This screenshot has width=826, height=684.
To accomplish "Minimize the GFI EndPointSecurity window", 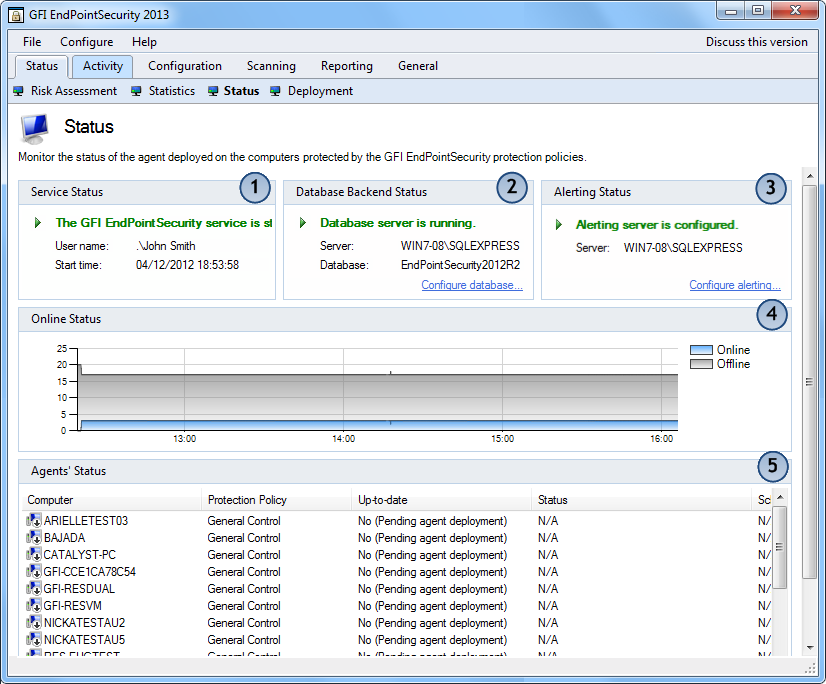I will click(731, 12).
